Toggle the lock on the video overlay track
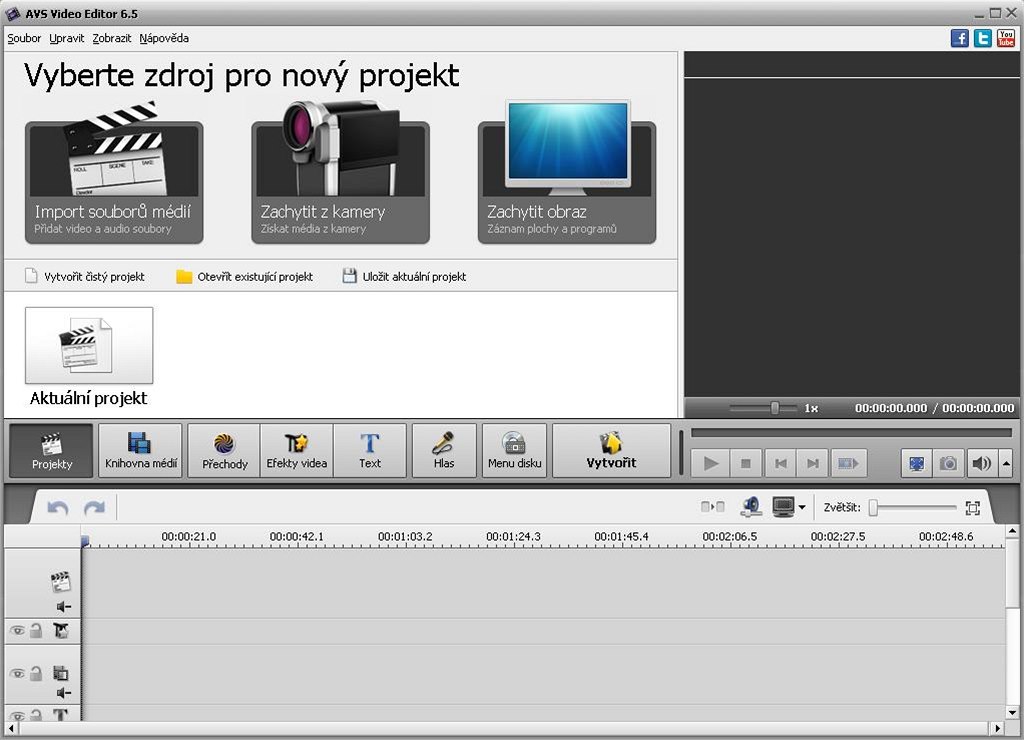 pyautogui.click(x=36, y=674)
